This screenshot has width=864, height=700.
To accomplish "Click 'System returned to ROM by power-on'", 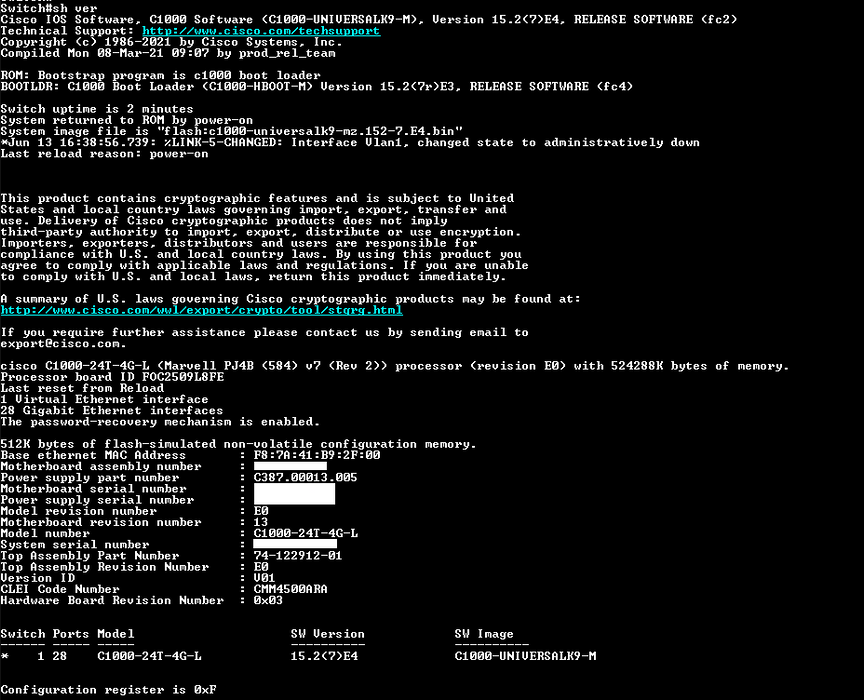I will [x=127, y=120].
